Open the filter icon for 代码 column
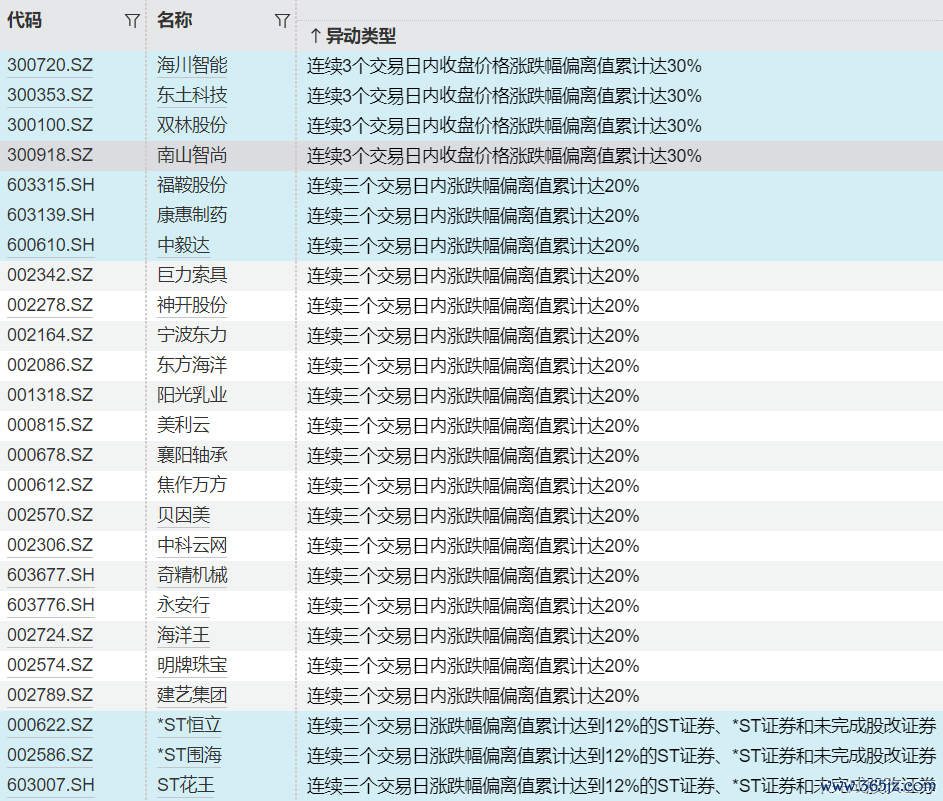The height and width of the screenshot is (801, 943). [132, 21]
